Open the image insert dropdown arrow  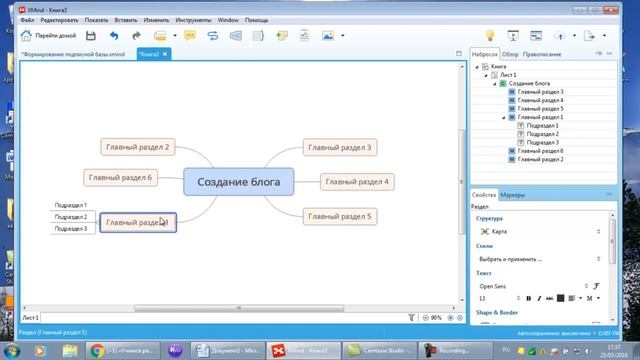point(342,36)
